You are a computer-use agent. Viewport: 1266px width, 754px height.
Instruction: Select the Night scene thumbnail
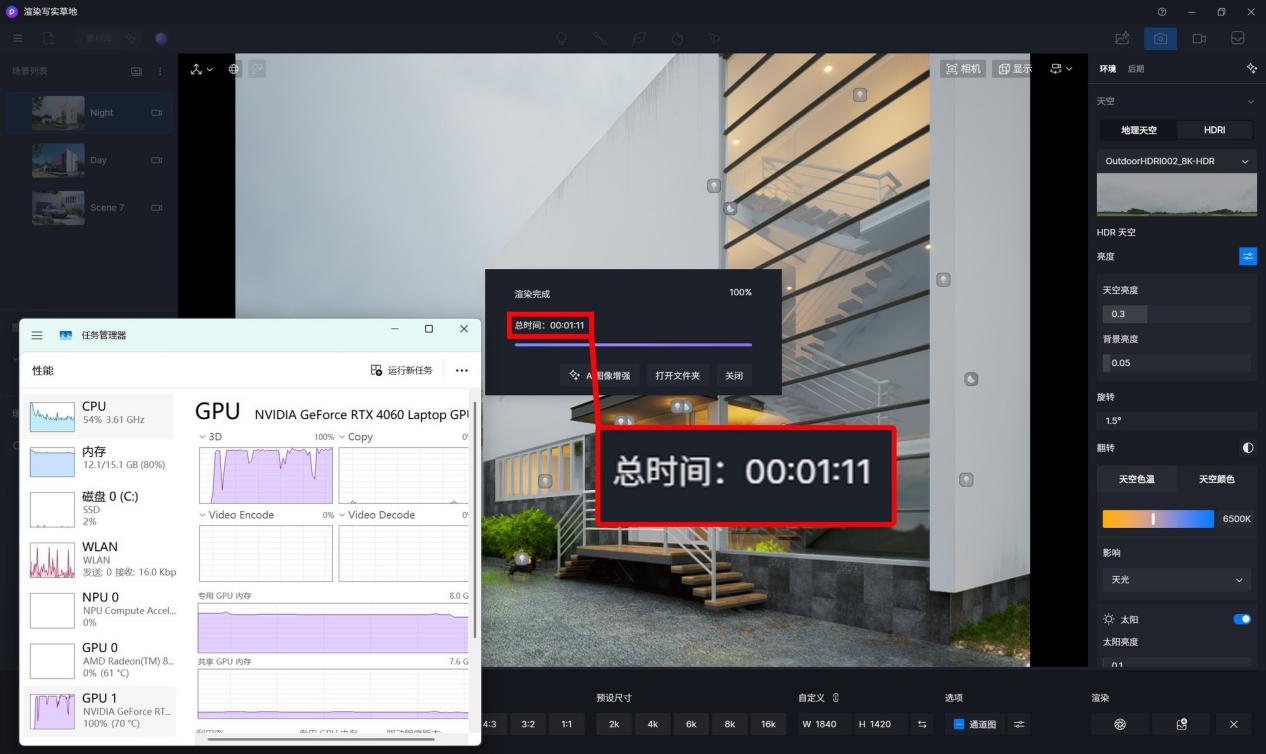(x=58, y=112)
